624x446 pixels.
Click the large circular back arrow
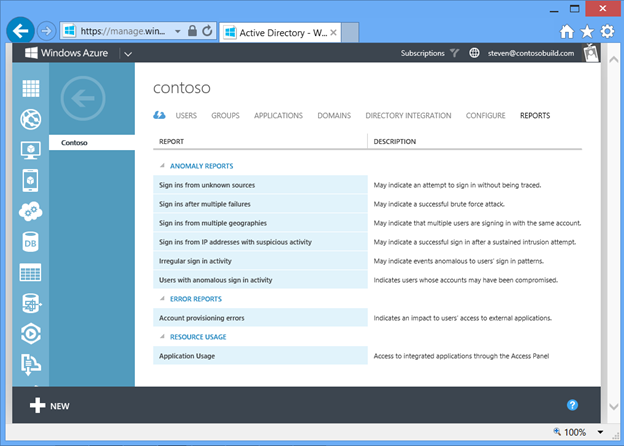pos(83,98)
